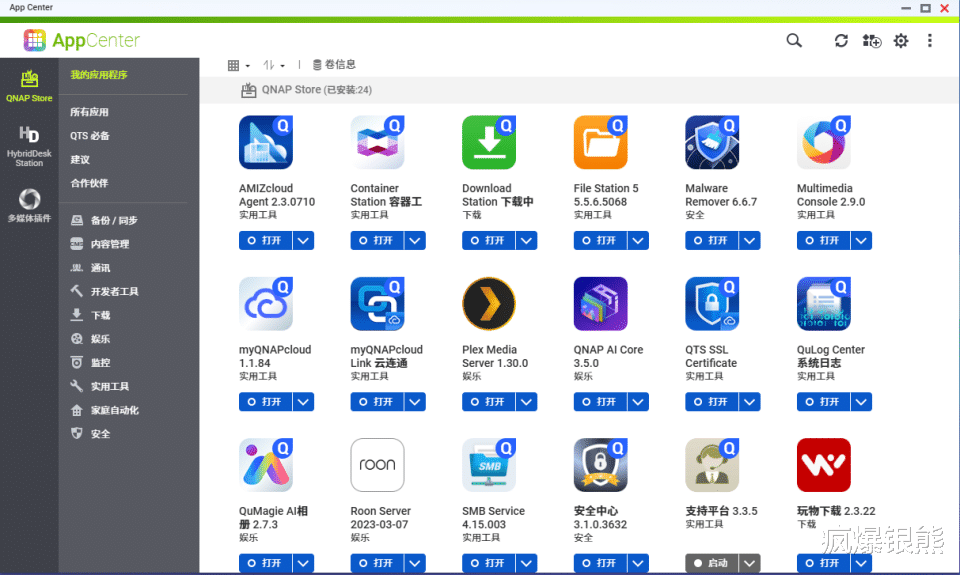The width and height of the screenshot is (960, 575).
Task: Open the sort order dropdown
Action: (274, 65)
